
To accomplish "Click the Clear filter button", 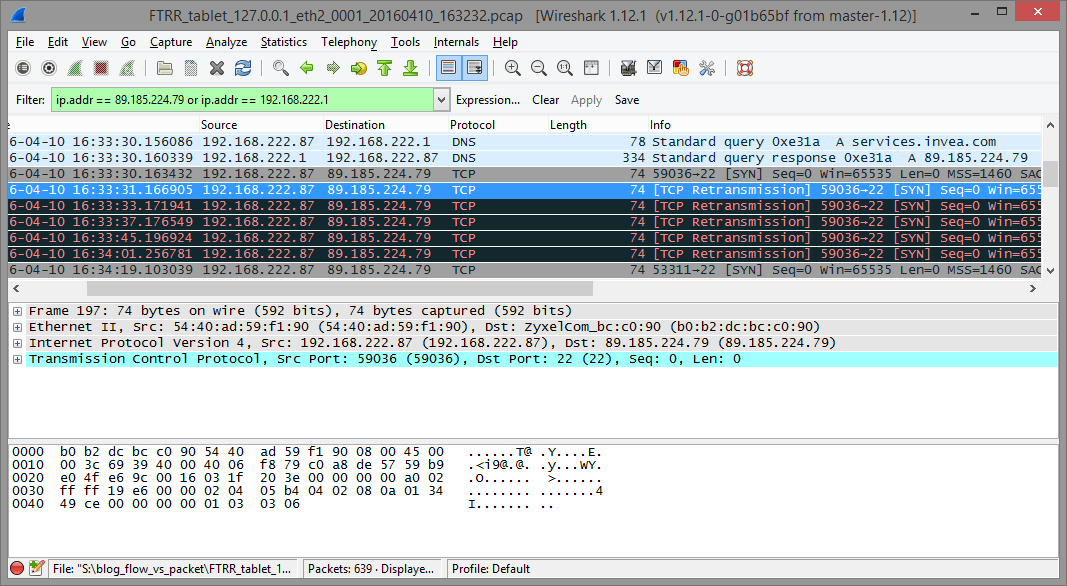I will 545,100.
